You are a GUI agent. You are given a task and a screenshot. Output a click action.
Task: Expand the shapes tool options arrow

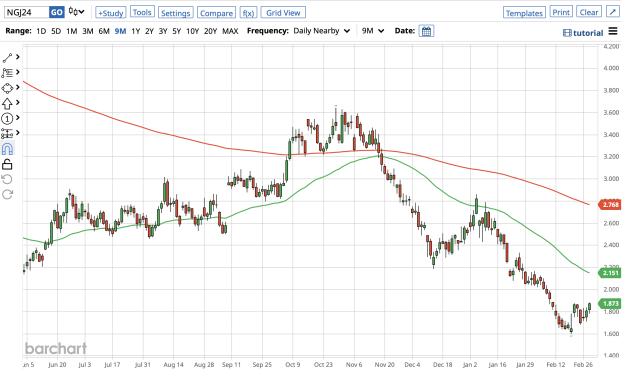coord(18,88)
